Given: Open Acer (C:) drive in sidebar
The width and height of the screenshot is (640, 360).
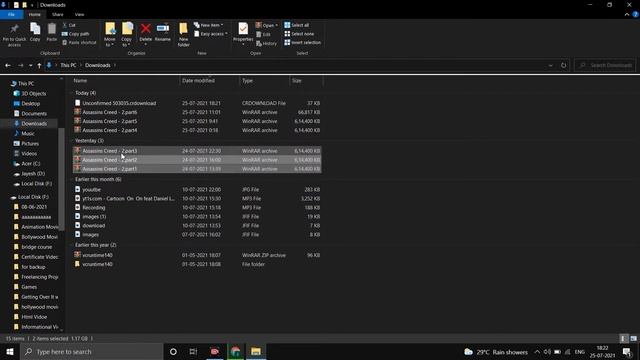Looking at the screenshot, I should (31, 164).
